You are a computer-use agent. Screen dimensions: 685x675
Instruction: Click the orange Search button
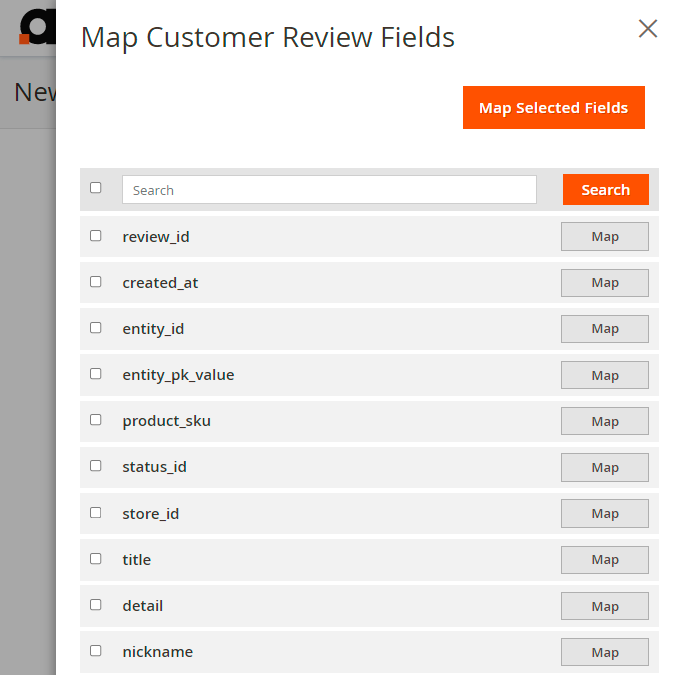tap(605, 190)
